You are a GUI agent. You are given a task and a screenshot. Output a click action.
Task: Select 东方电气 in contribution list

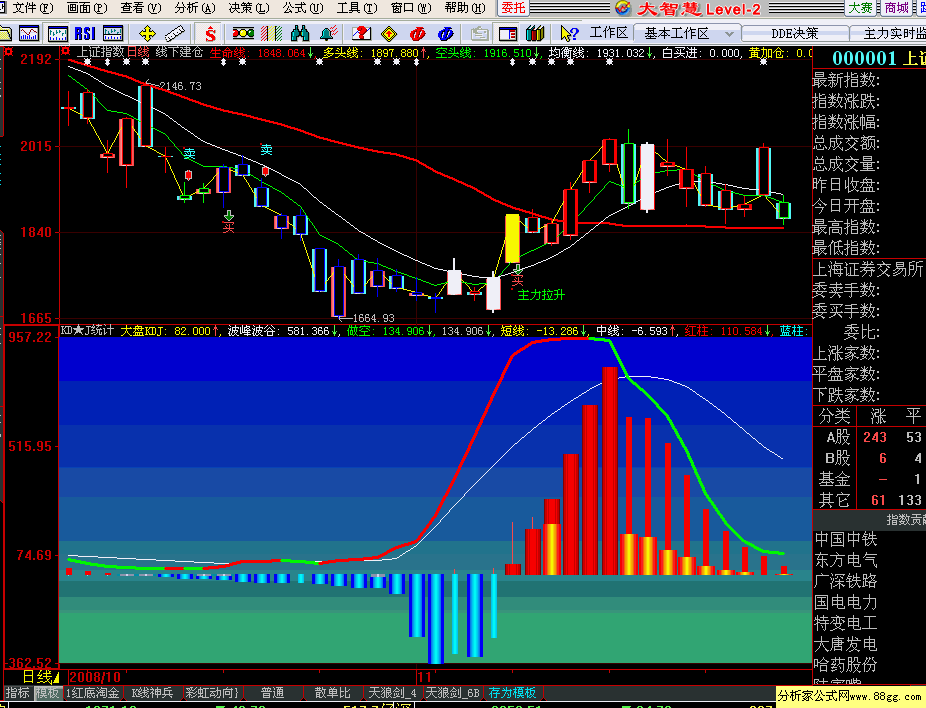click(846, 560)
